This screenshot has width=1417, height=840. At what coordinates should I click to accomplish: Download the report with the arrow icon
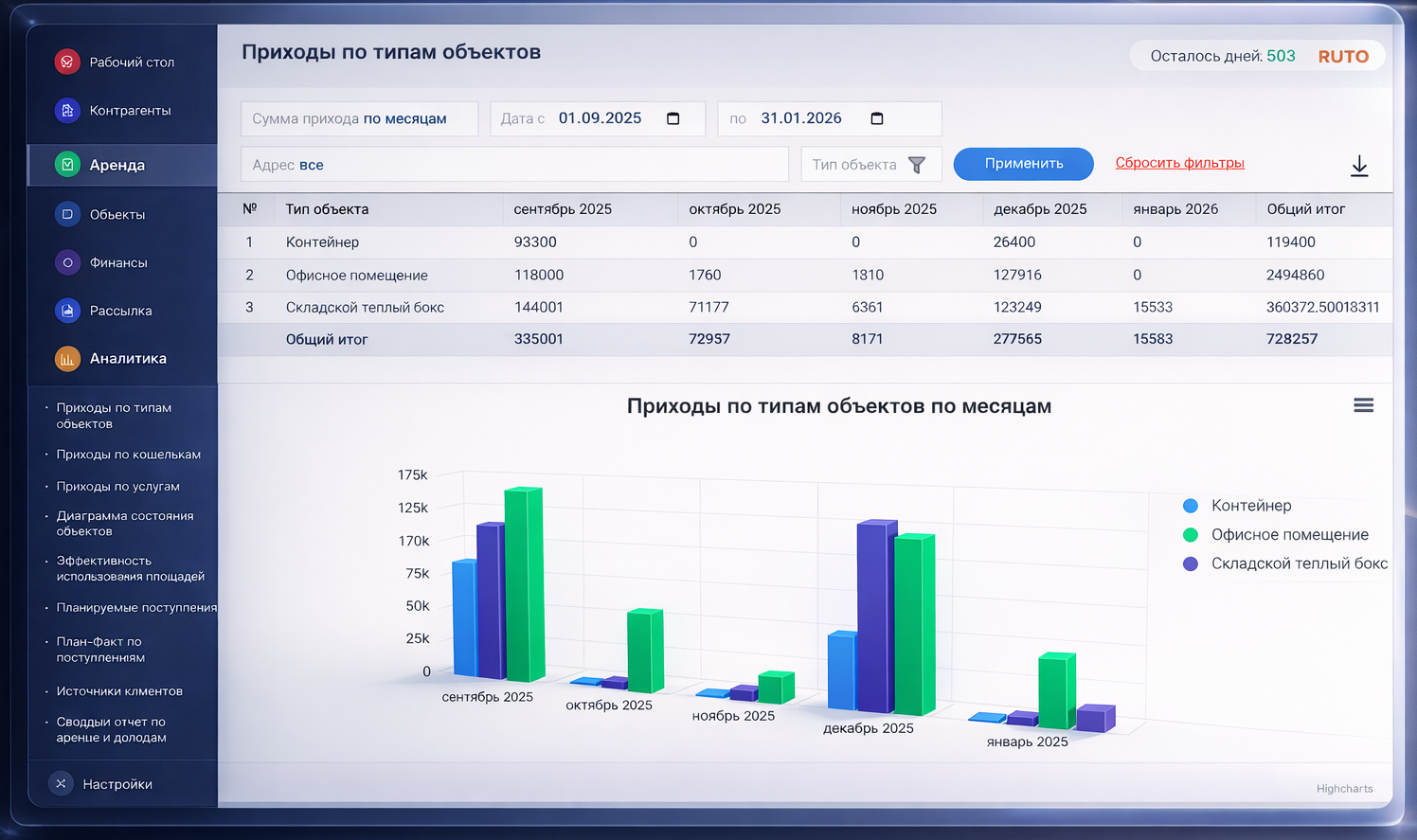coord(1359,166)
